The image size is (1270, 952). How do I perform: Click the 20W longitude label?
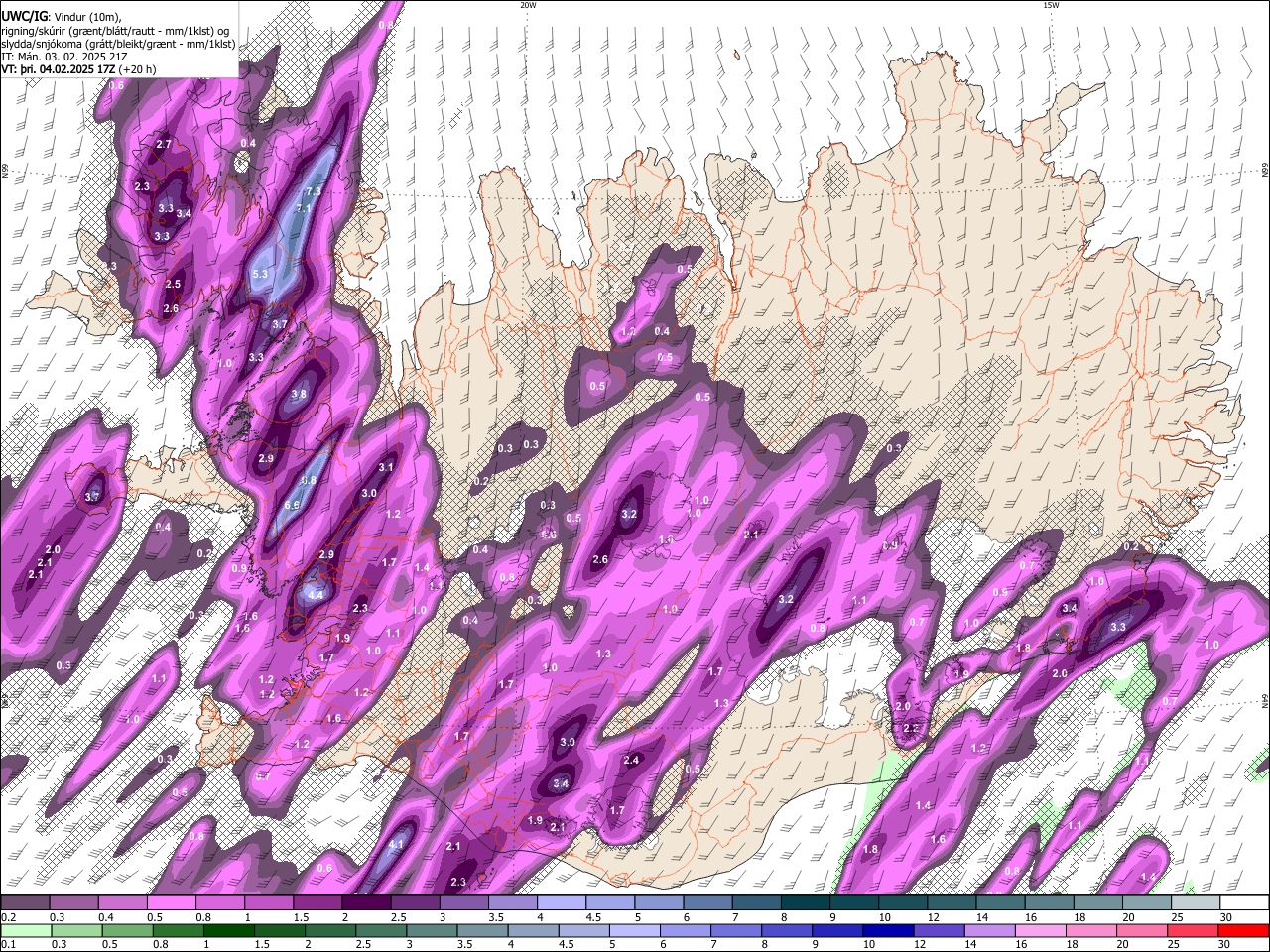(x=528, y=5)
